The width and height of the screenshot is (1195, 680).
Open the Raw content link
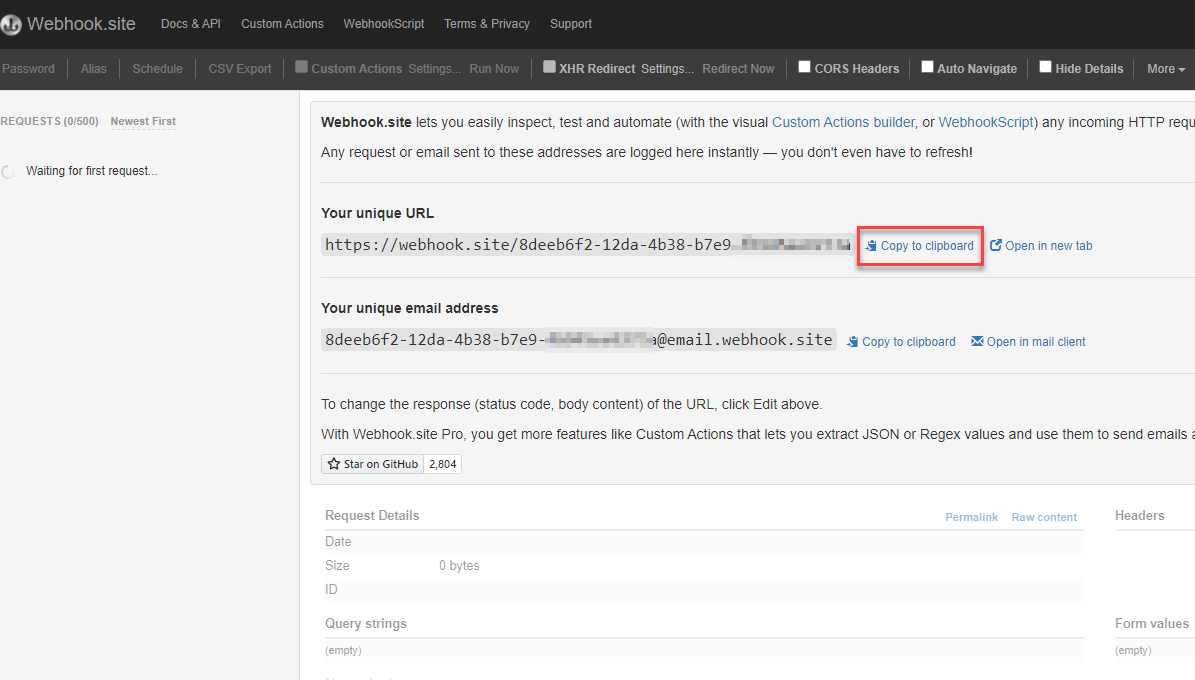(1044, 517)
